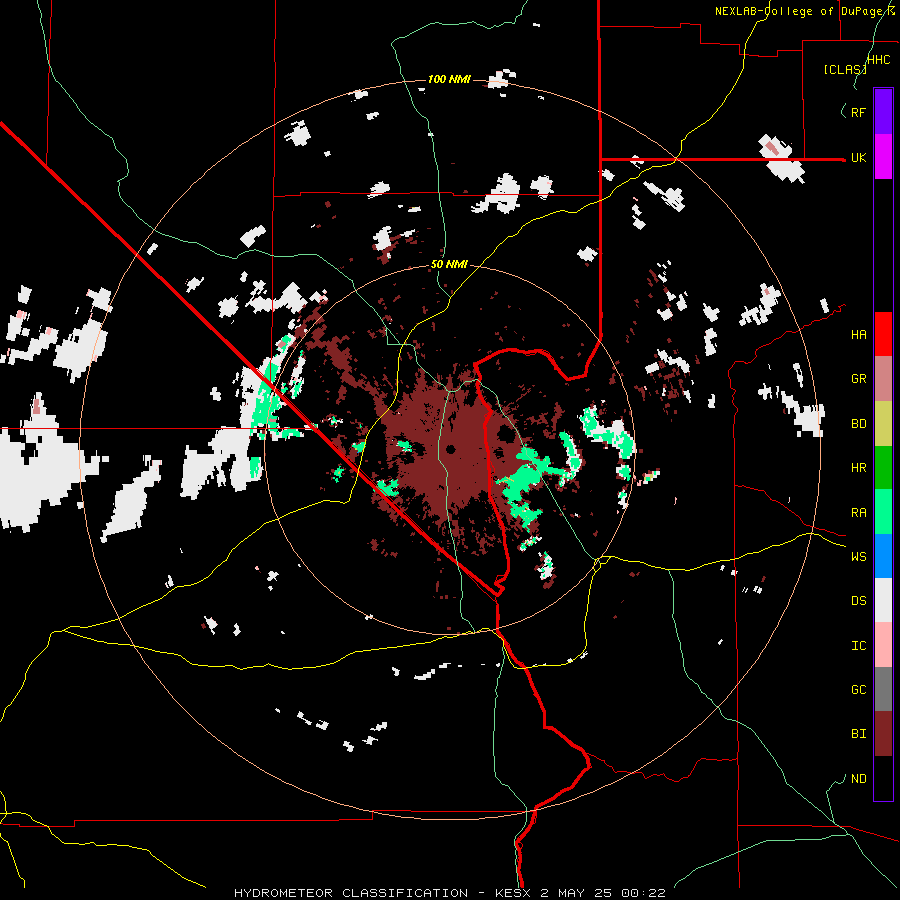The image size is (900, 900).
Task: Click the BD yellow legend swatch
Action: [x=883, y=423]
